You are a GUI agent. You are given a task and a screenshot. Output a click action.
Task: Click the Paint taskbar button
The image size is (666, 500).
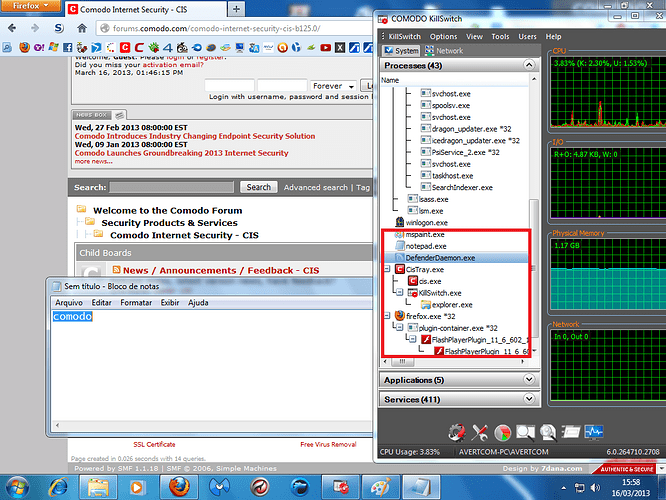pos(381,487)
